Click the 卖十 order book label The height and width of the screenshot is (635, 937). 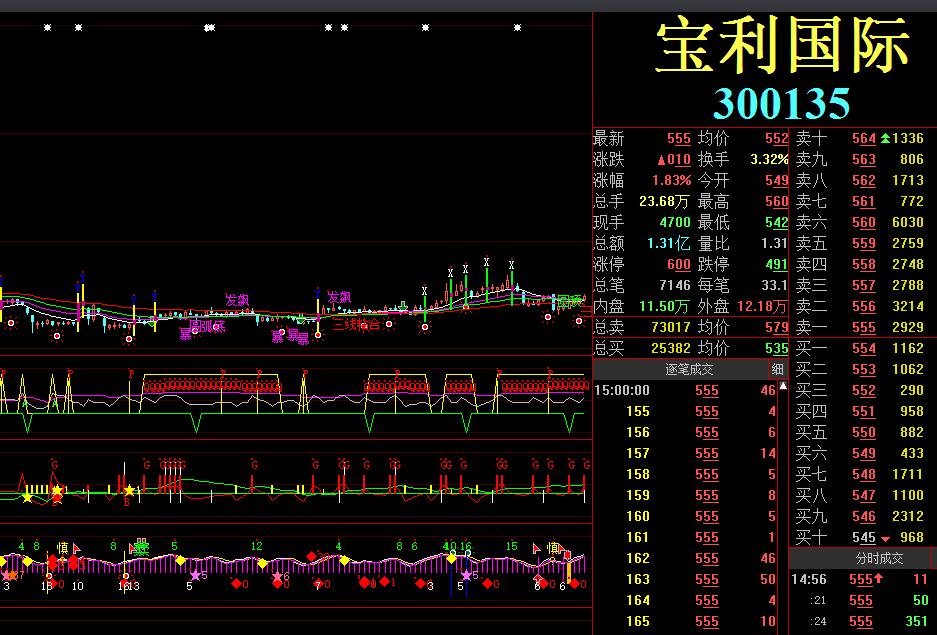(x=812, y=139)
